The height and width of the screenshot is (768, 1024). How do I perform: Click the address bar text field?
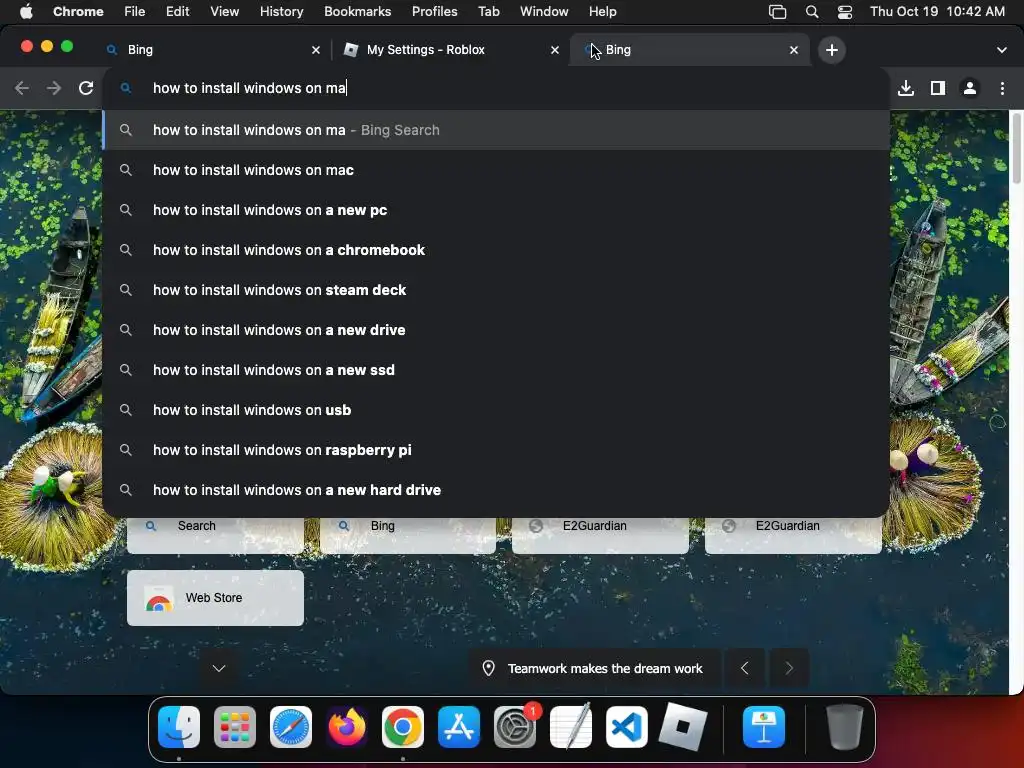tap(496, 88)
